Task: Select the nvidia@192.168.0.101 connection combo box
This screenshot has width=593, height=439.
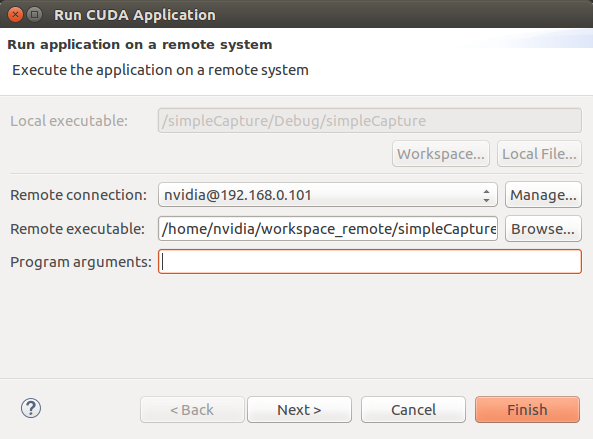Action: pyautogui.click(x=328, y=195)
